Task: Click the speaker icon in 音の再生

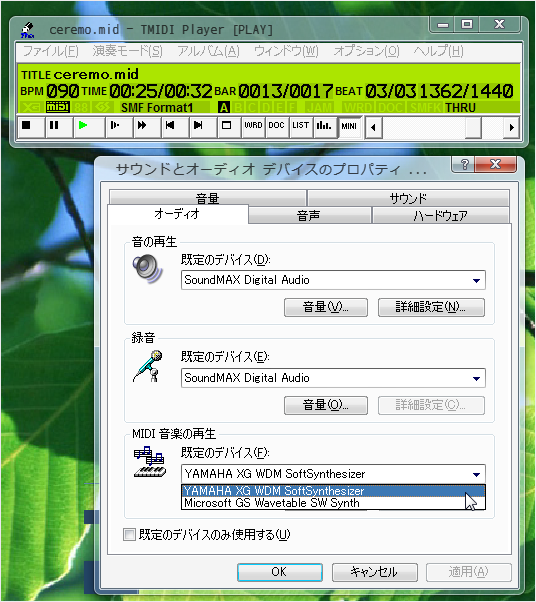Action: point(148,269)
